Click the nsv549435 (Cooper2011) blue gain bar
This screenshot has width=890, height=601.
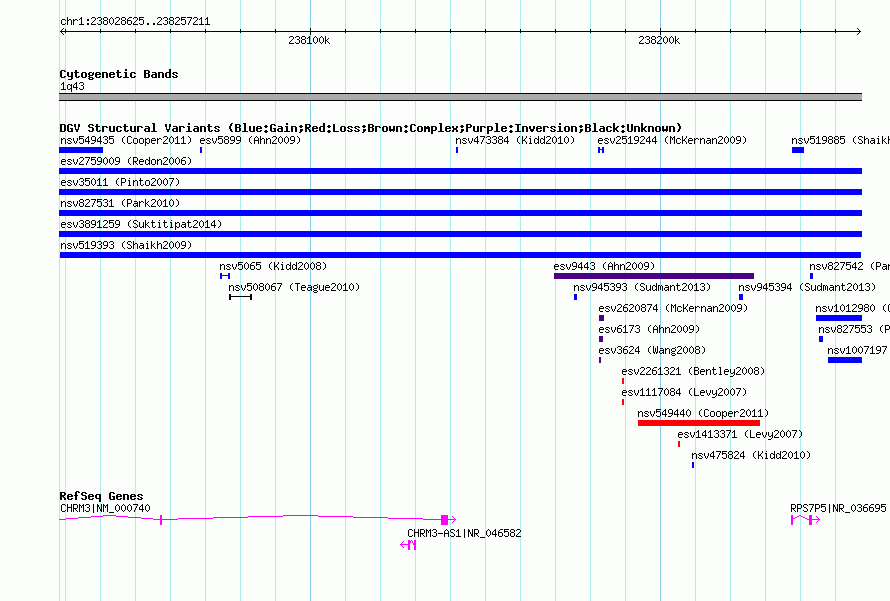(x=81, y=150)
